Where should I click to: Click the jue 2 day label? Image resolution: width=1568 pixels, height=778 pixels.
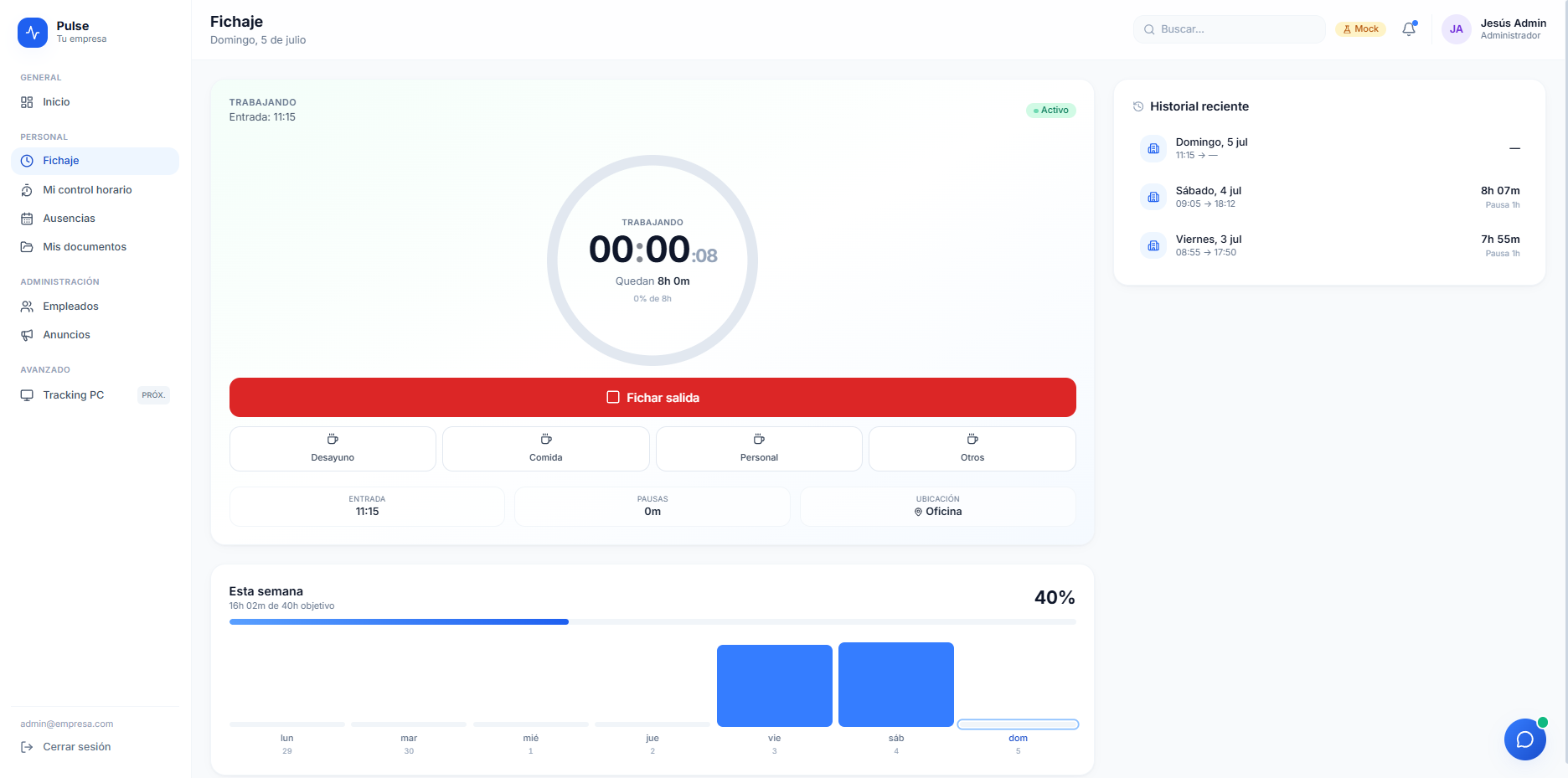[x=652, y=744]
